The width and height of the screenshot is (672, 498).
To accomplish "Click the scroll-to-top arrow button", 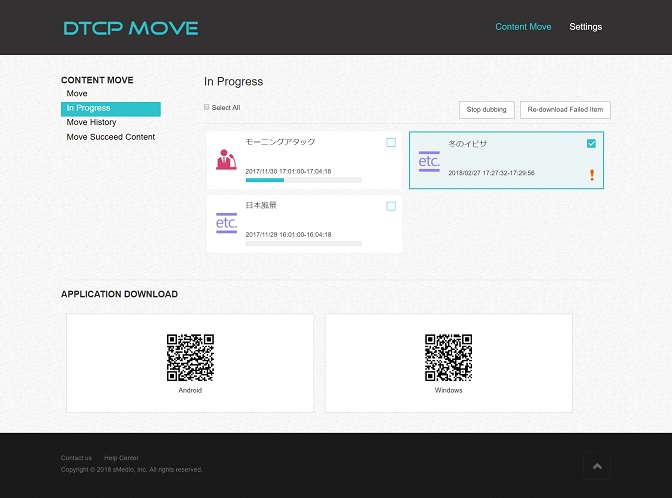I will [596, 466].
